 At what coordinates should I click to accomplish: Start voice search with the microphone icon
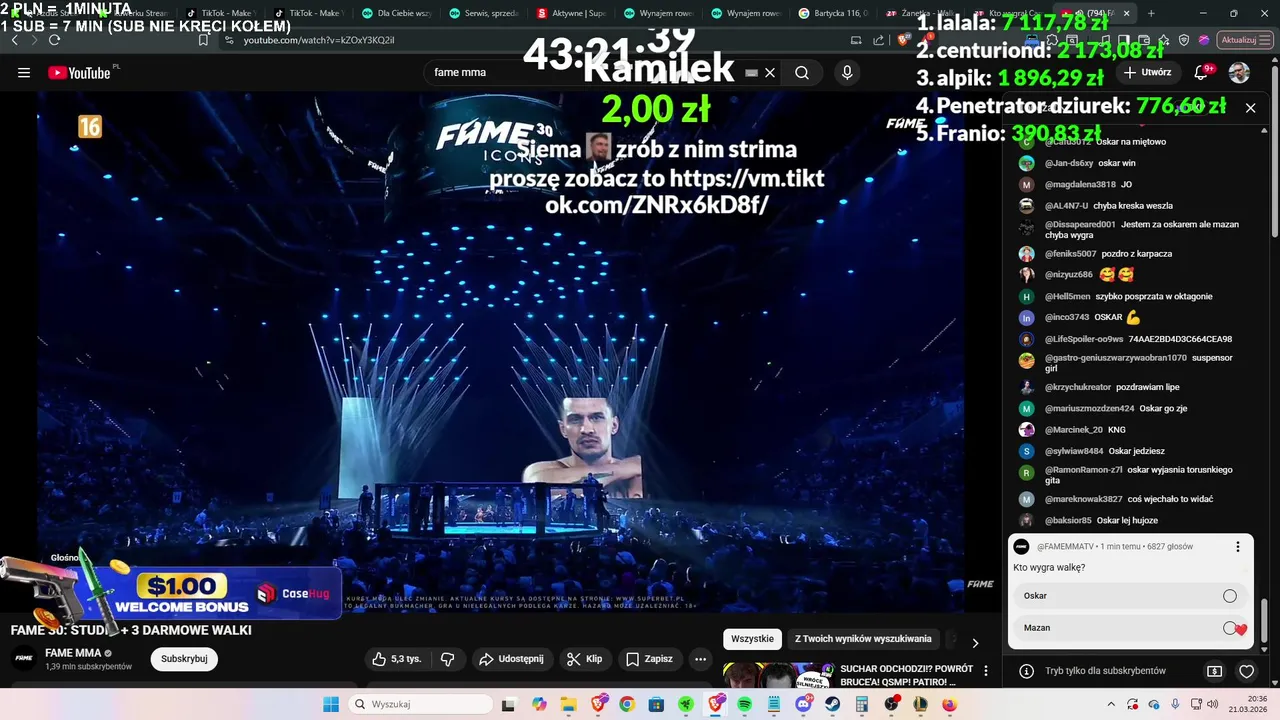pyautogui.click(x=847, y=72)
